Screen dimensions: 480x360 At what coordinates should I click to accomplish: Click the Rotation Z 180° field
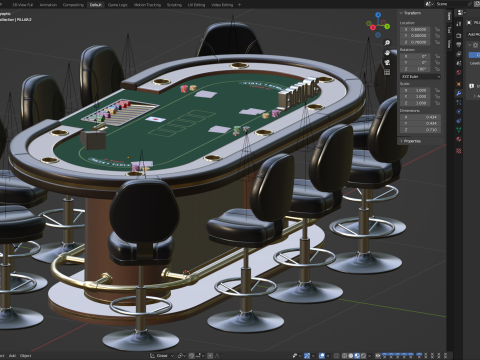tap(415, 69)
